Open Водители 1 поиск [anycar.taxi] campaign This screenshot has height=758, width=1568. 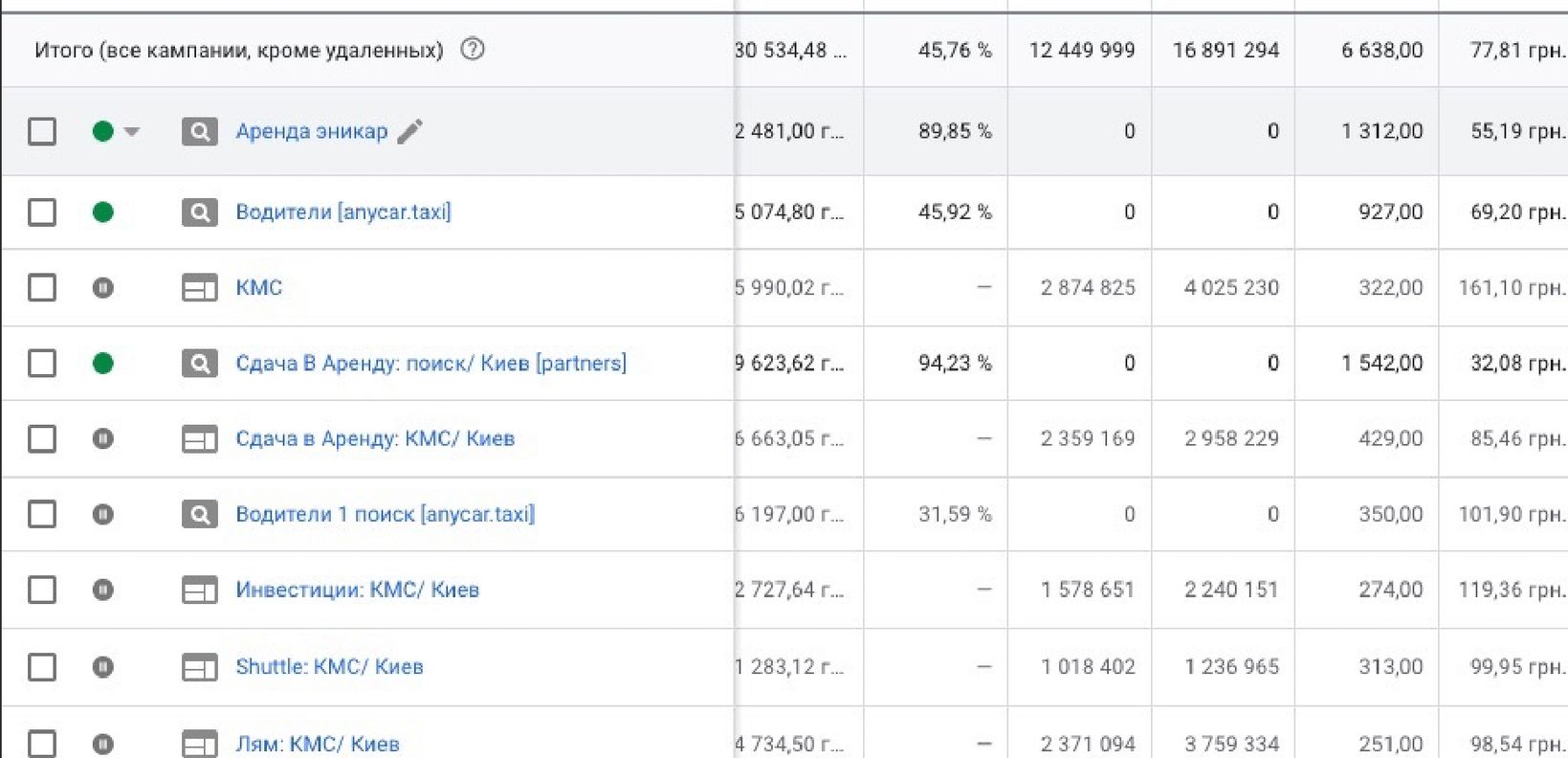[x=386, y=514]
